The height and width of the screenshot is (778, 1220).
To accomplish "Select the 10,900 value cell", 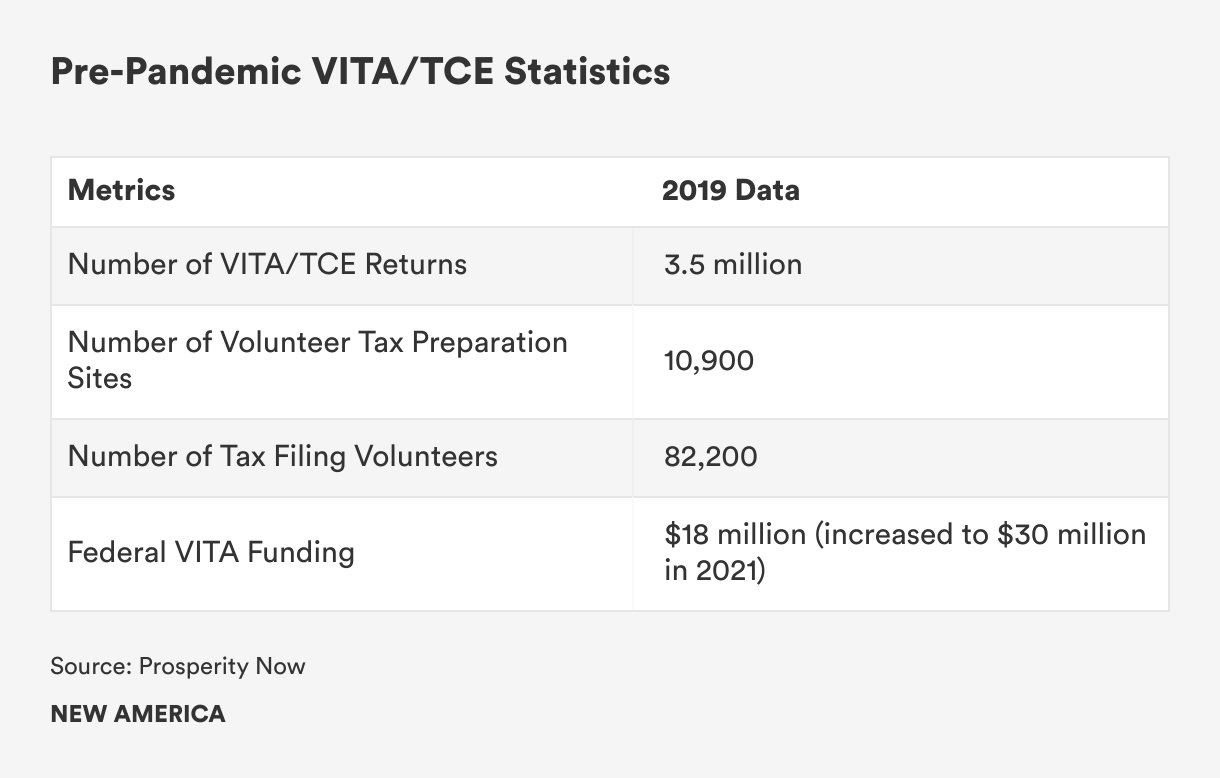I will point(708,360).
